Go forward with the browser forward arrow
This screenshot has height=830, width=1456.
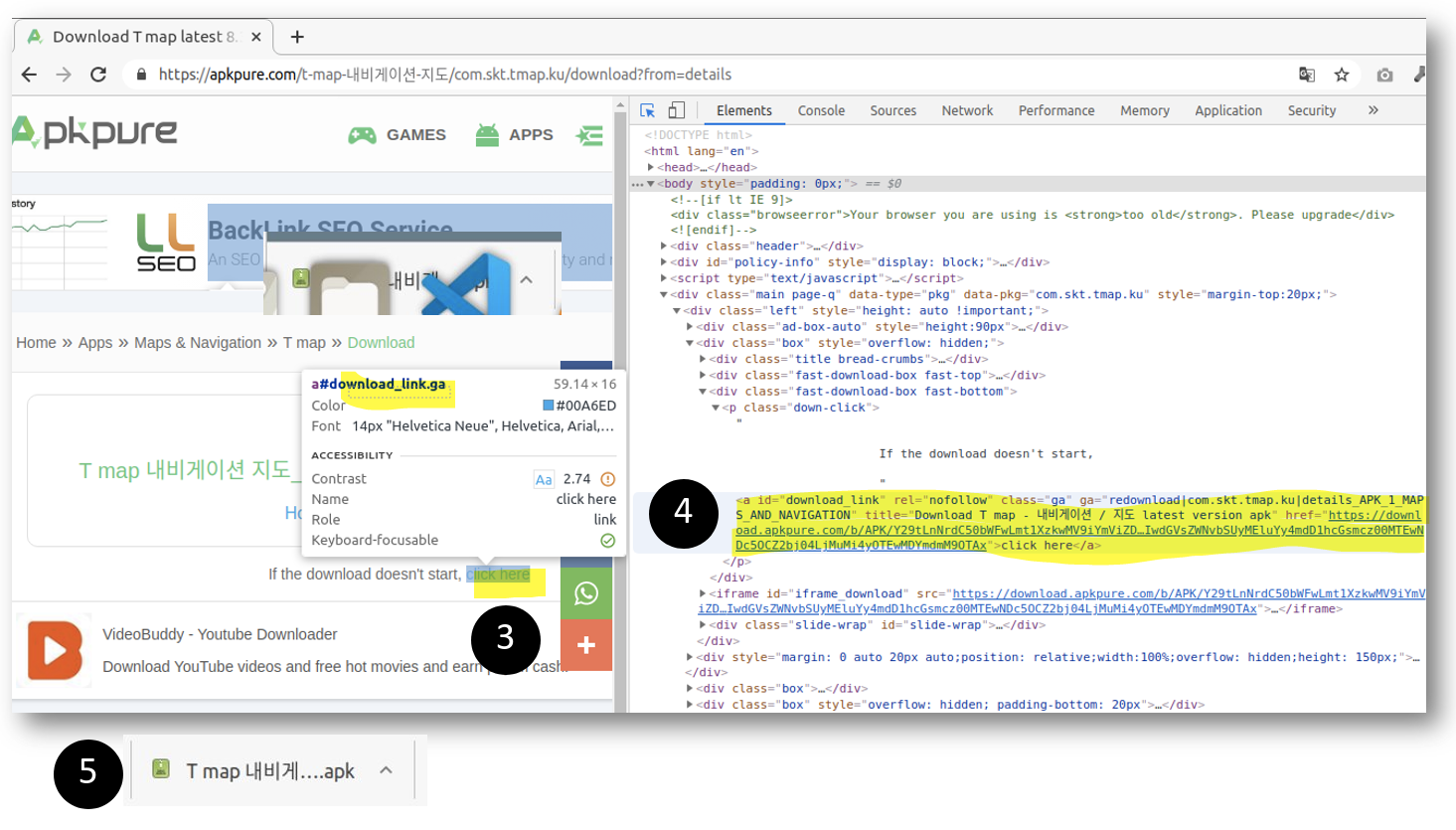(64, 75)
